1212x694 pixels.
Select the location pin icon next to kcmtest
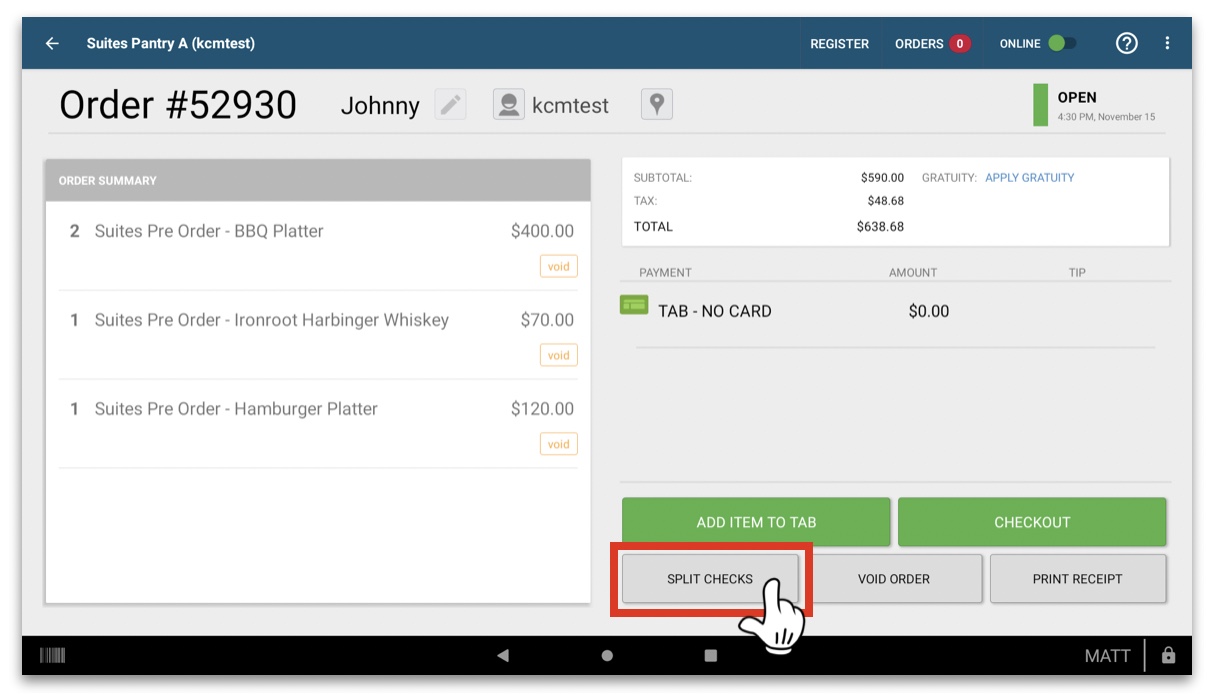657,104
